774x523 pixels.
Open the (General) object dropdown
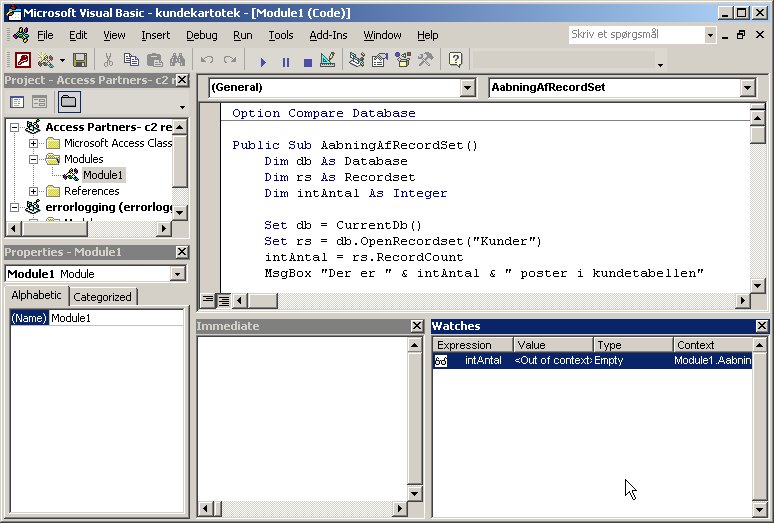(467, 88)
